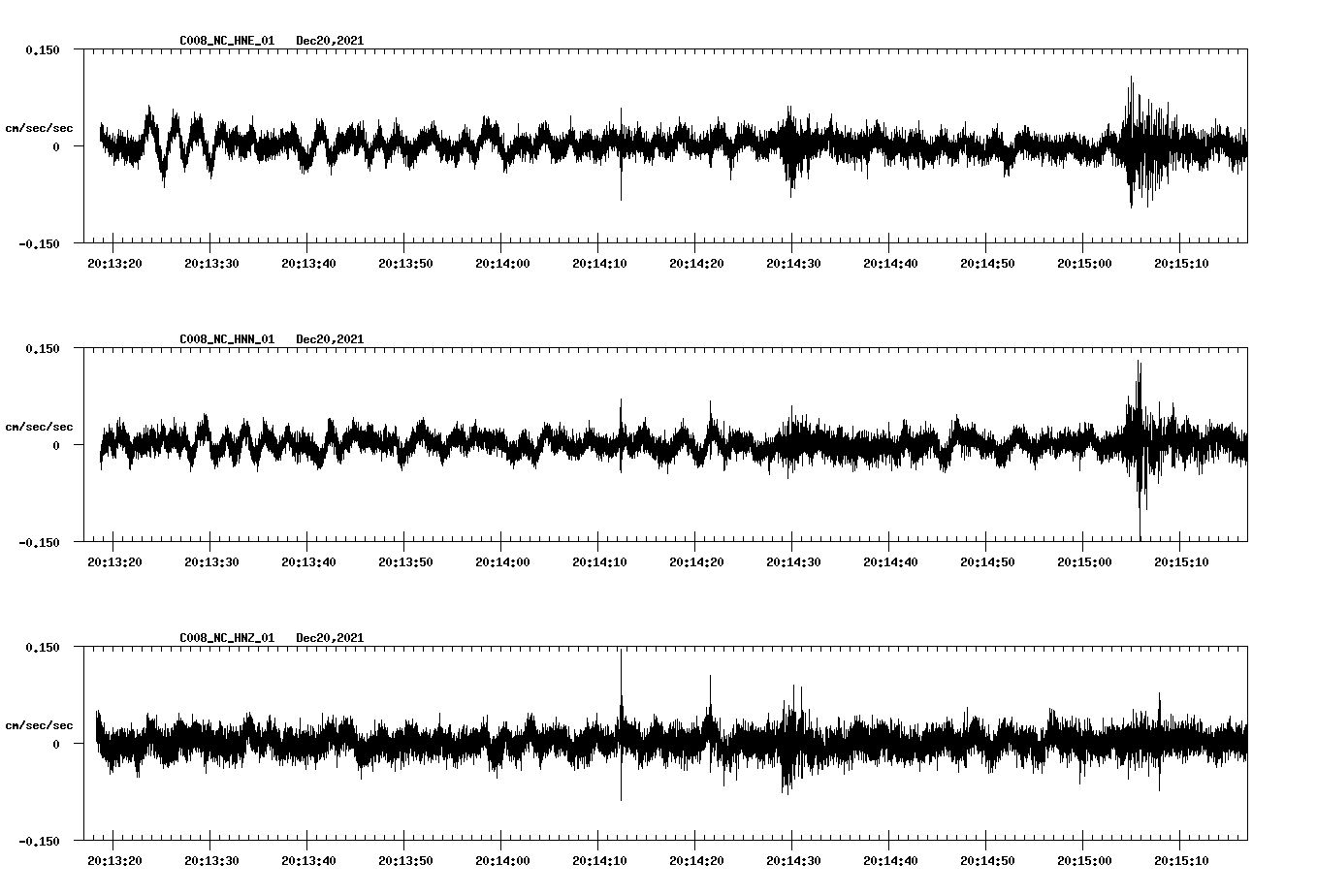Click the 20:15:10 time label under HNN plot
Screen dimensions: 1317x896
coord(1181,562)
